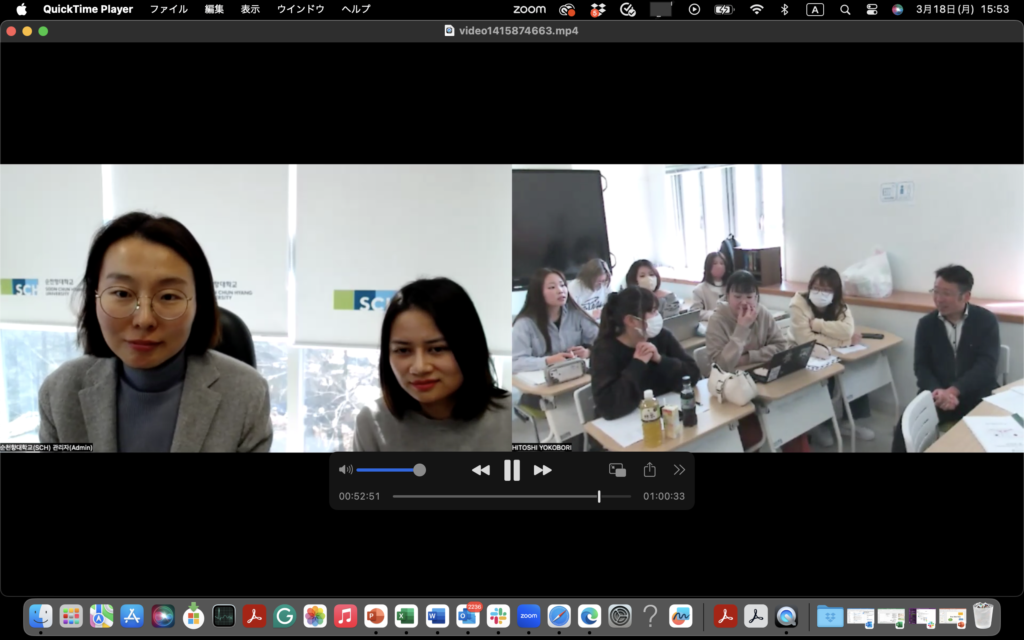Screen dimensions: 1024x640
Task: Open Control Center in menu bar
Action: (x=871, y=9)
